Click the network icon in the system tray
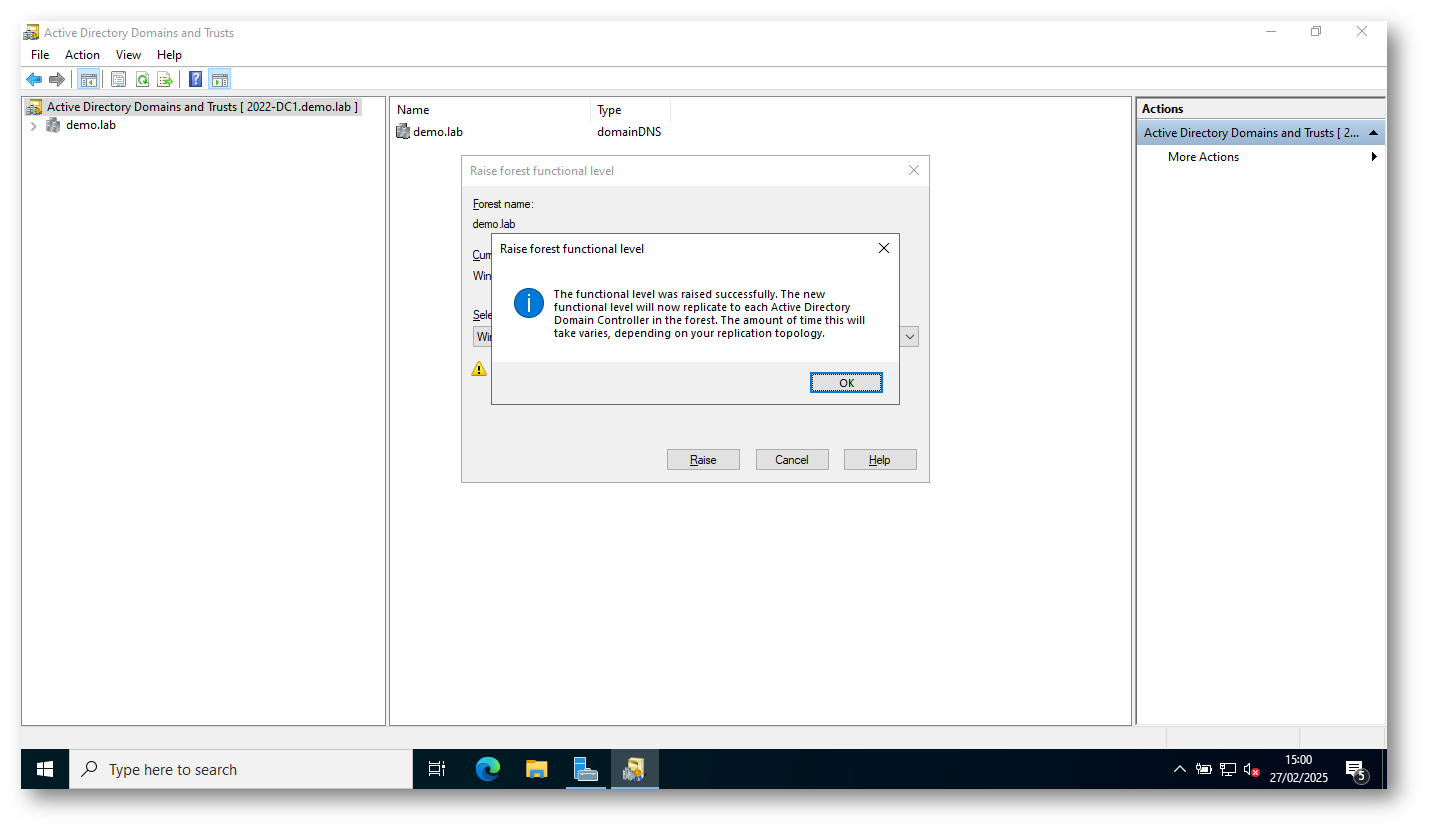 click(1228, 769)
